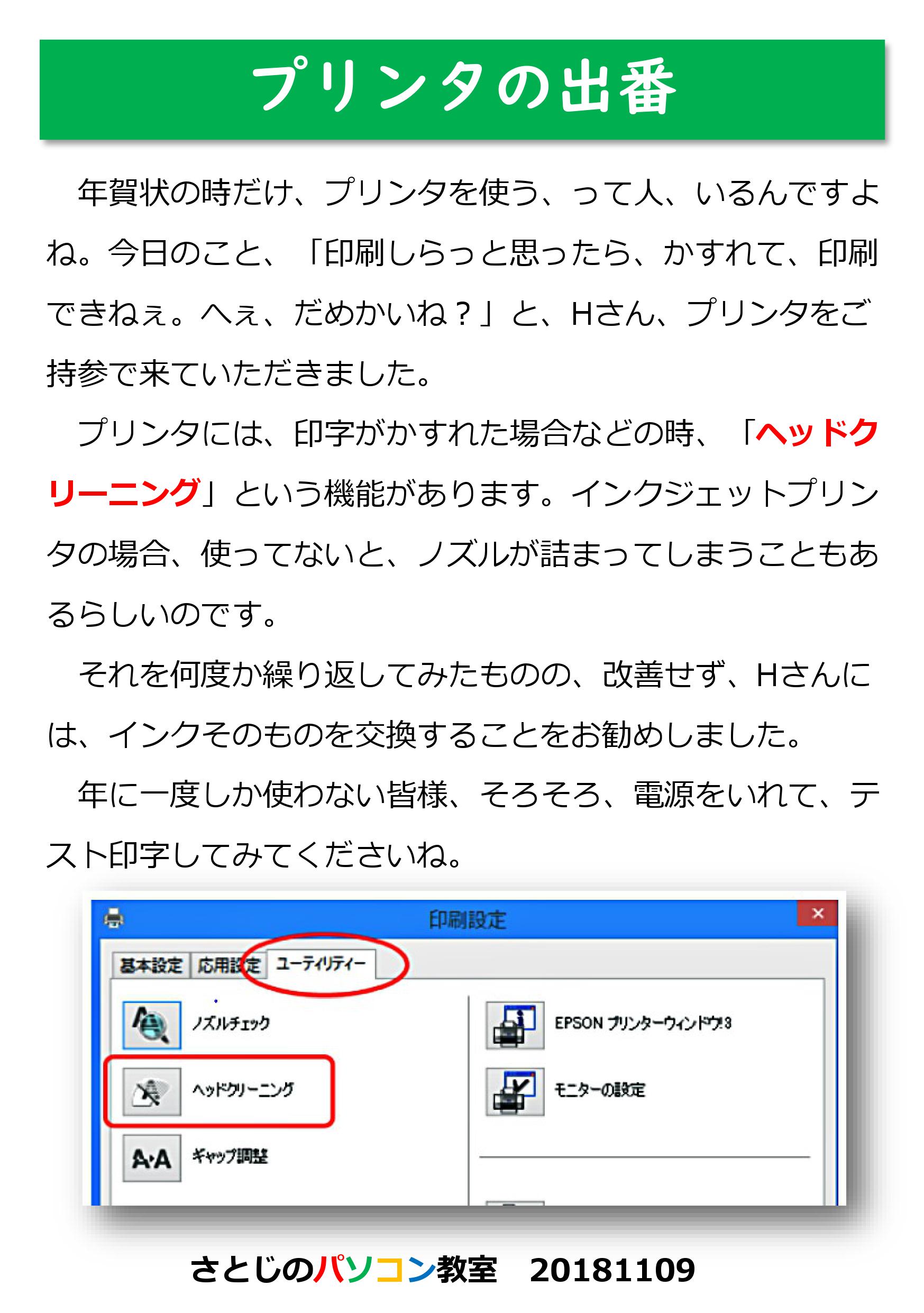Switch to the 基本設定 tab
The width and height of the screenshot is (924, 1313).
pos(151,966)
